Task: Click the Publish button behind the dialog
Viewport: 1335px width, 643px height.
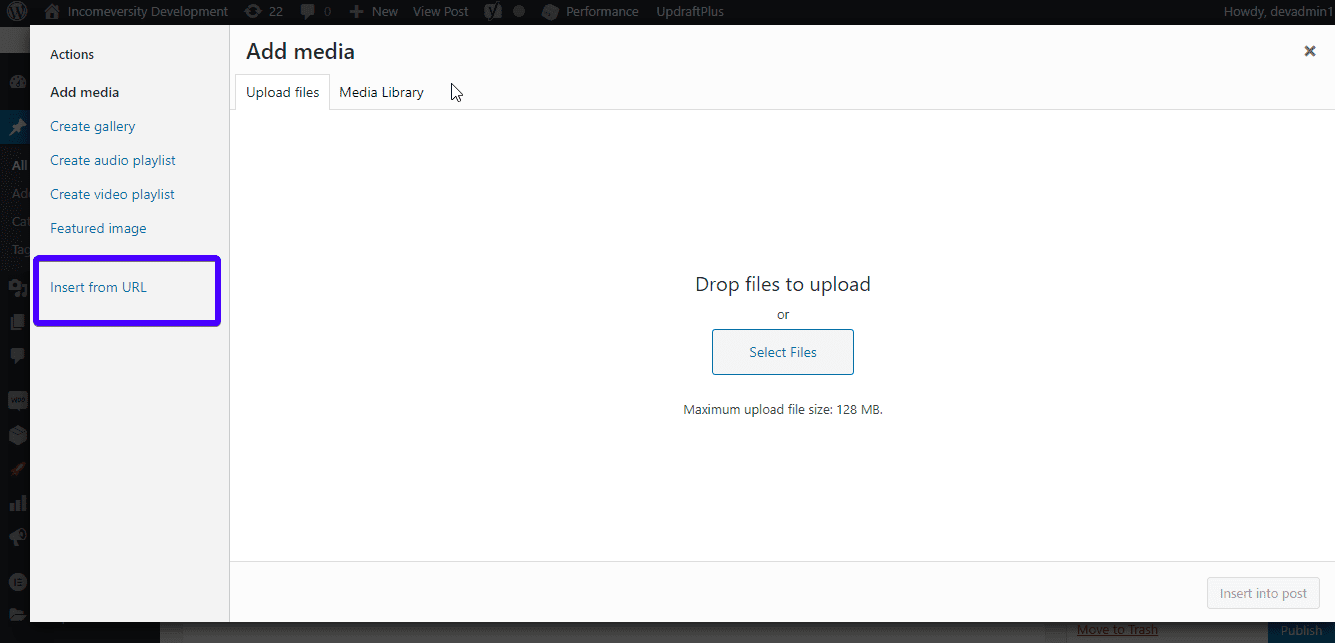Action: tap(1301, 631)
